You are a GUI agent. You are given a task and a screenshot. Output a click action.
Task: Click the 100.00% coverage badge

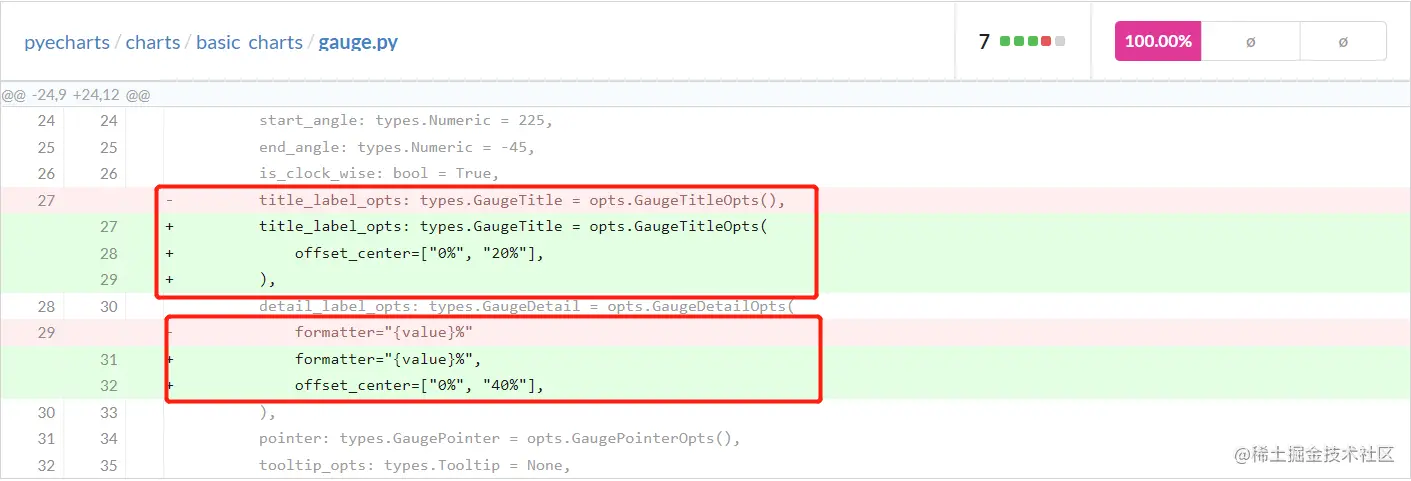1158,42
